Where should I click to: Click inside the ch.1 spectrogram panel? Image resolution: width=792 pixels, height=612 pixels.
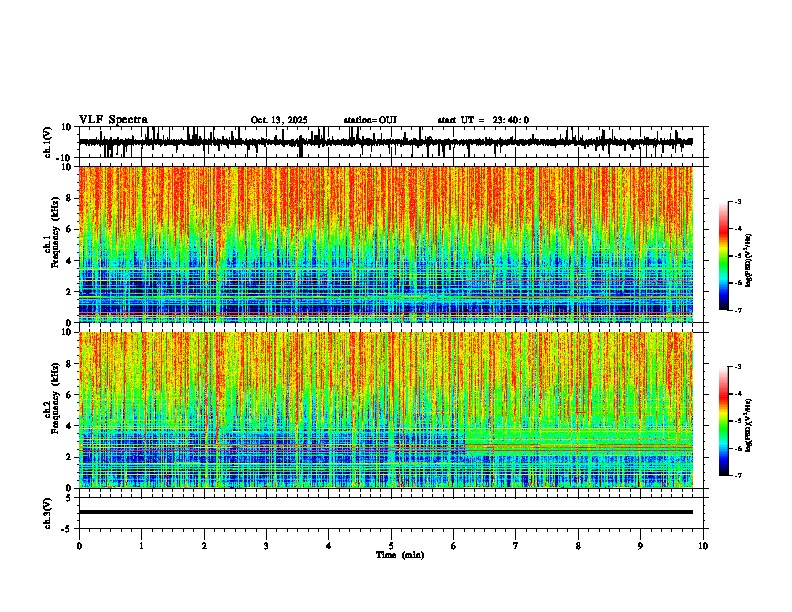tap(386, 244)
